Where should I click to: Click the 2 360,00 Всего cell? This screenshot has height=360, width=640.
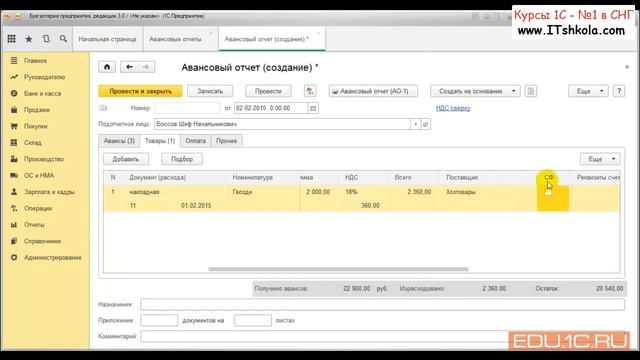pos(413,192)
